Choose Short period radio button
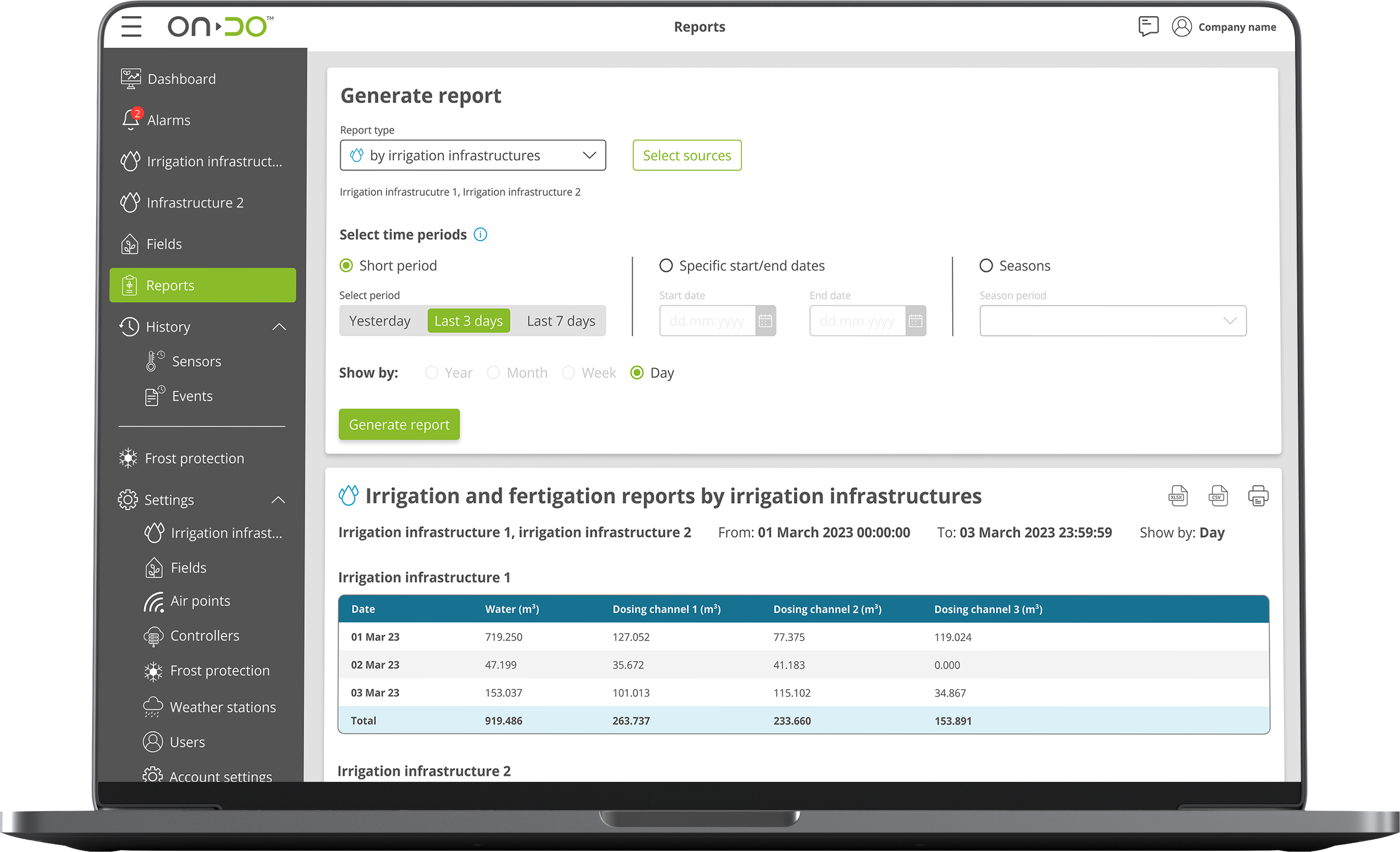The height and width of the screenshot is (852, 1400). (x=346, y=266)
